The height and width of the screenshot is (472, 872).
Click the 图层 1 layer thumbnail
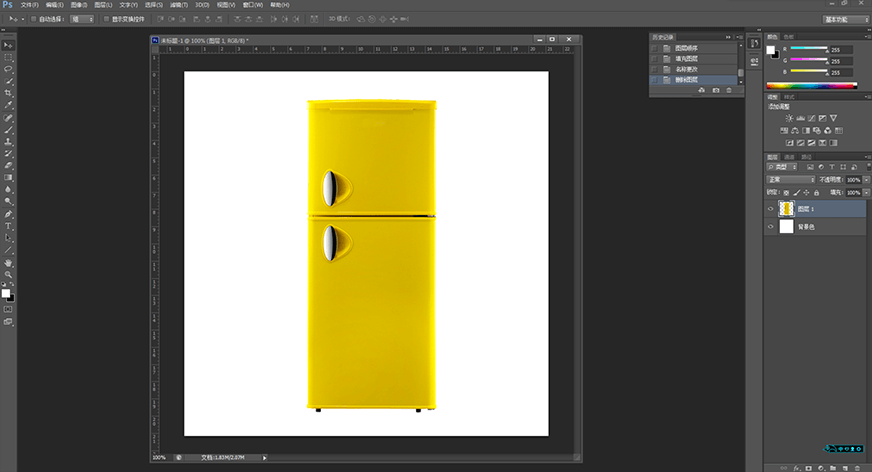click(x=786, y=209)
